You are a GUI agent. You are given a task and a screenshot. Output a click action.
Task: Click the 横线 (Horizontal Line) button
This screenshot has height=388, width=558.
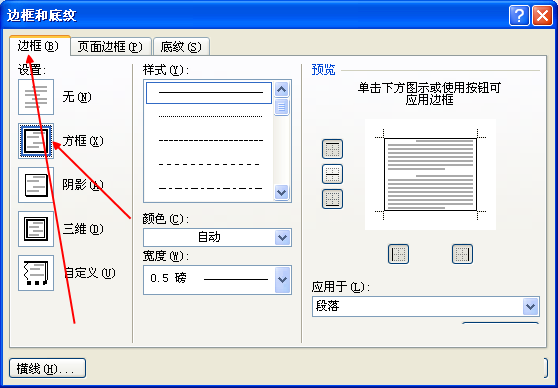tap(47, 368)
